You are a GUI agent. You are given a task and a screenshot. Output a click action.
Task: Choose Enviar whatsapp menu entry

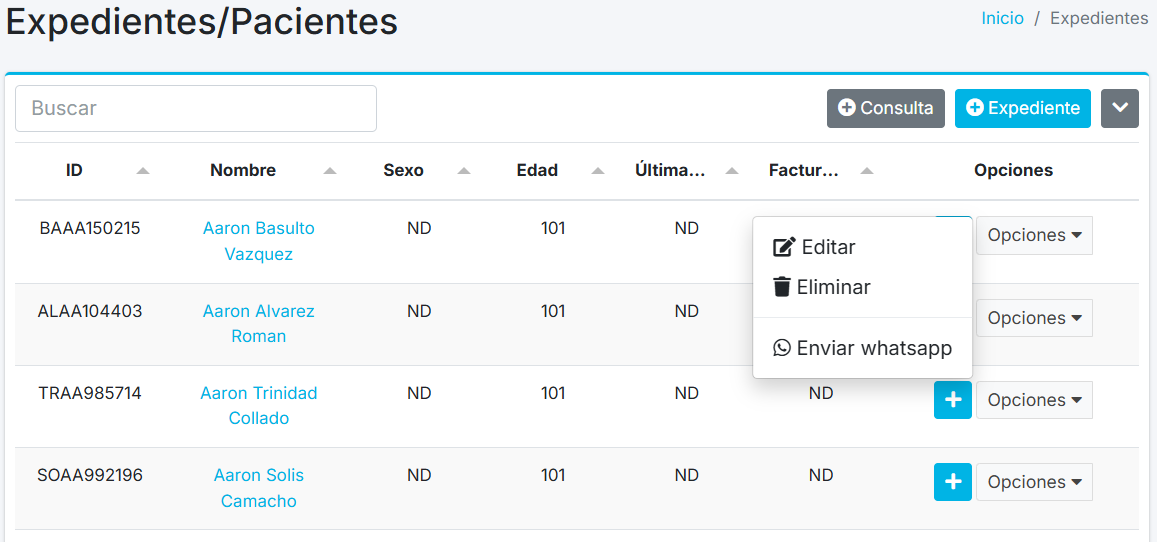pos(862,348)
